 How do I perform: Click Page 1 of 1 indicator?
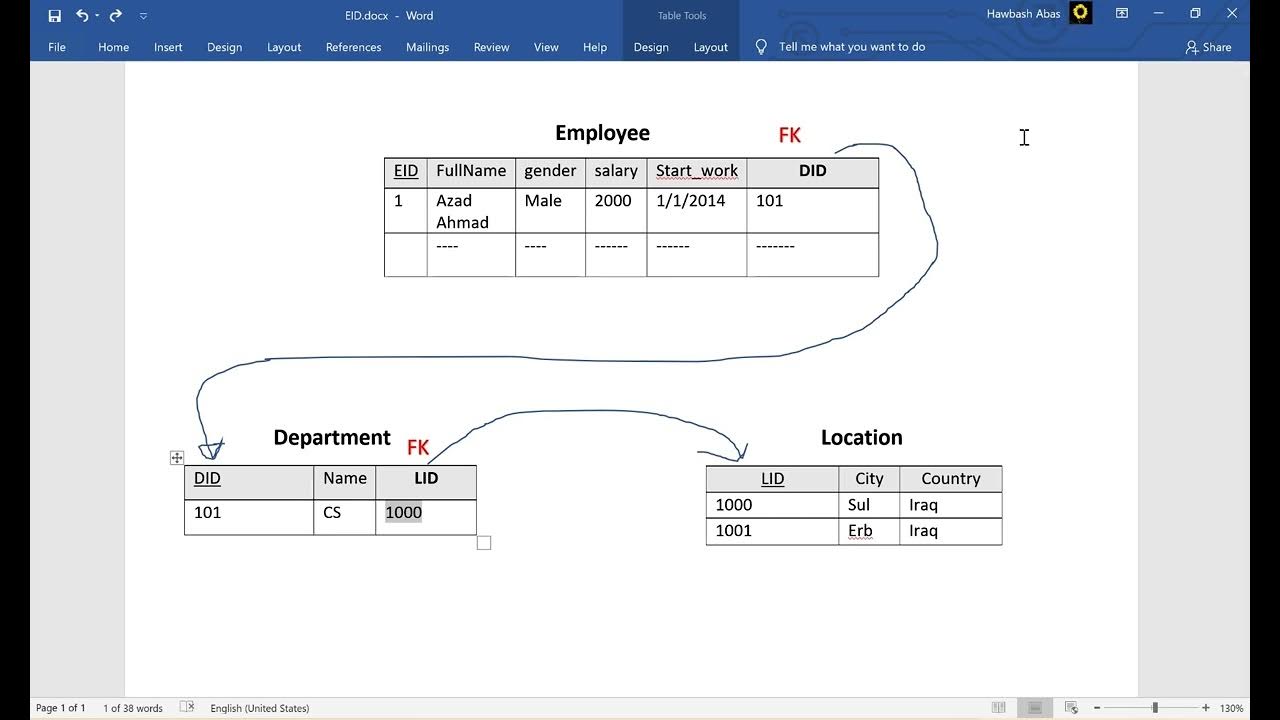[x=61, y=708]
